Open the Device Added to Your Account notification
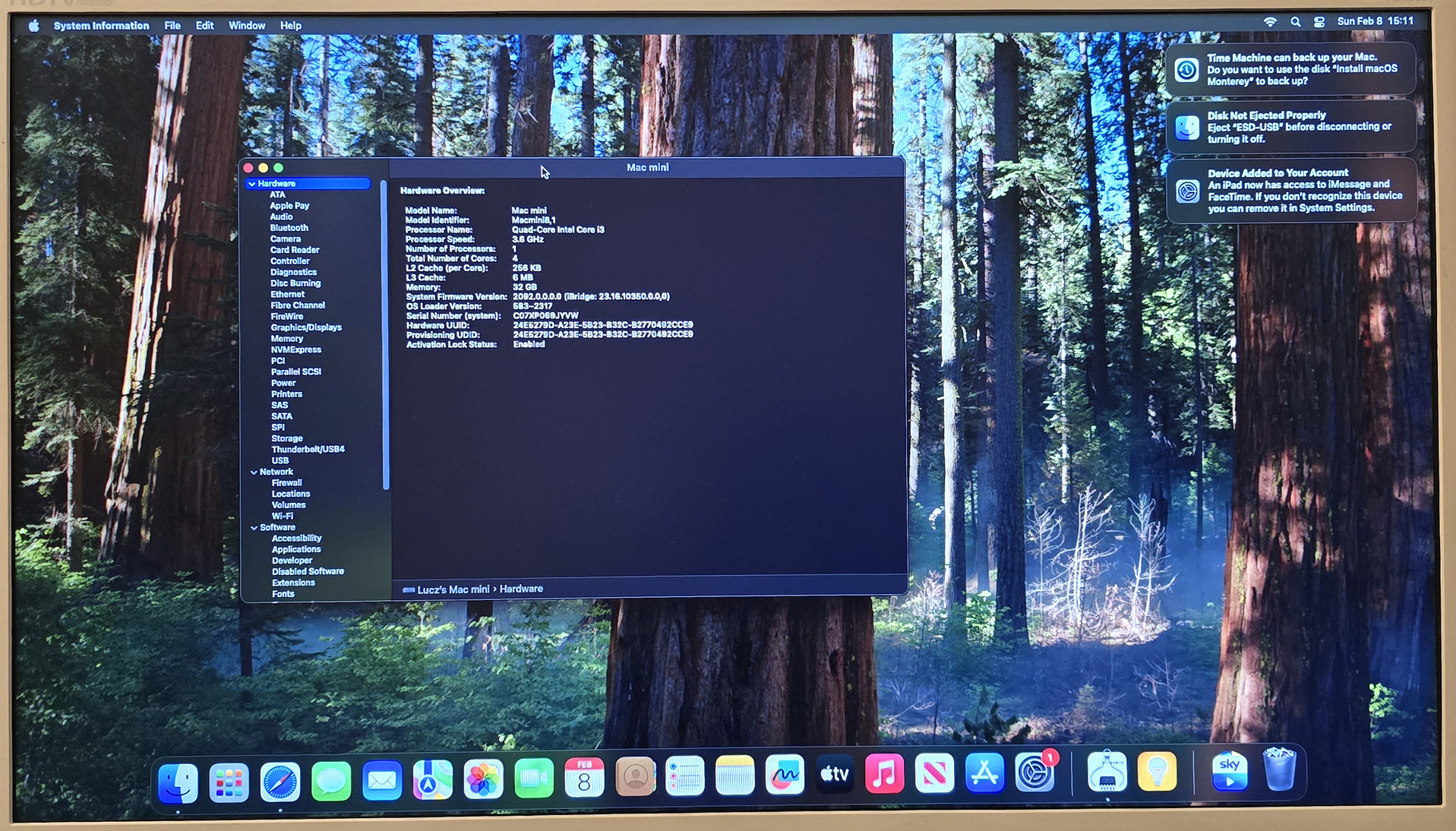1456x831 pixels. point(1291,190)
